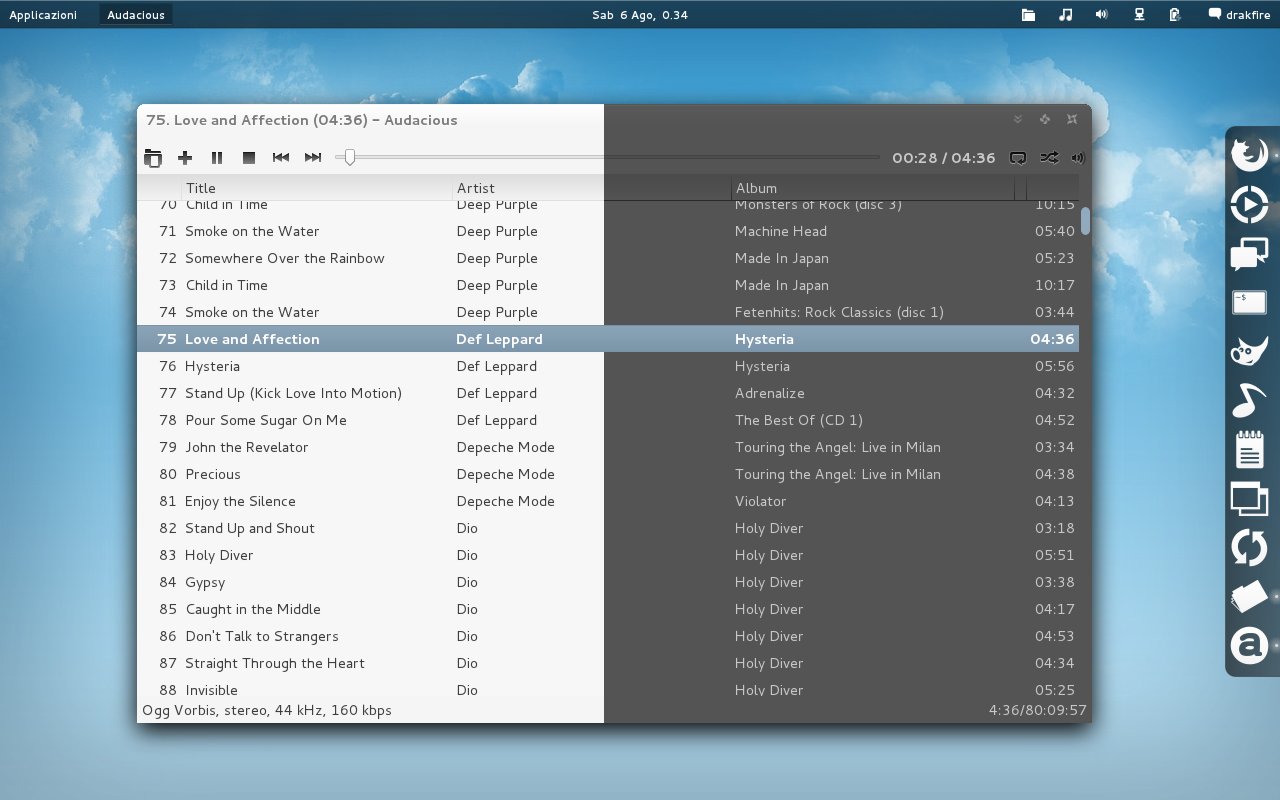
Task: Click Machine Head album cell
Action: tap(781, 231)
